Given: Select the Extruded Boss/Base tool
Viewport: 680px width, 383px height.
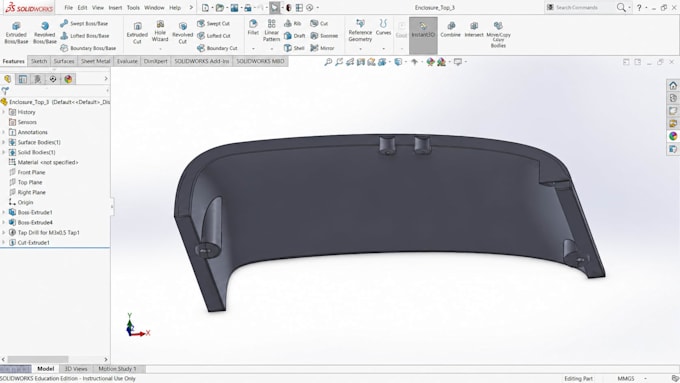Looking at the screenshot, I should pos(16,33).
